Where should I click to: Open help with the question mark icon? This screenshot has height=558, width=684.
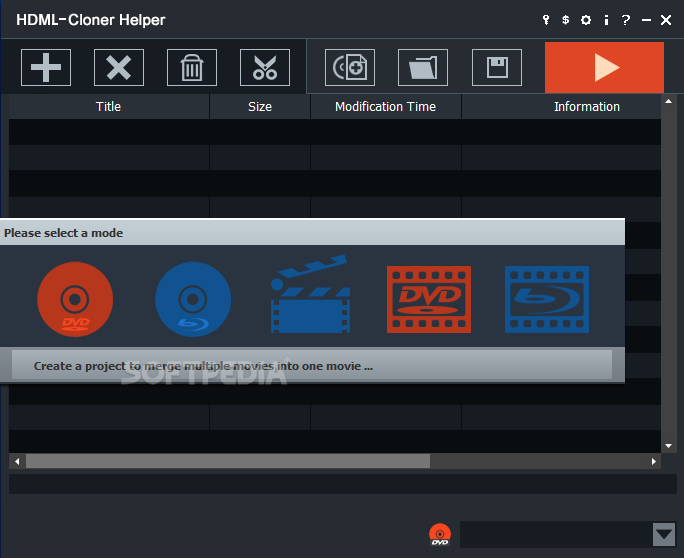pos(626,20)
